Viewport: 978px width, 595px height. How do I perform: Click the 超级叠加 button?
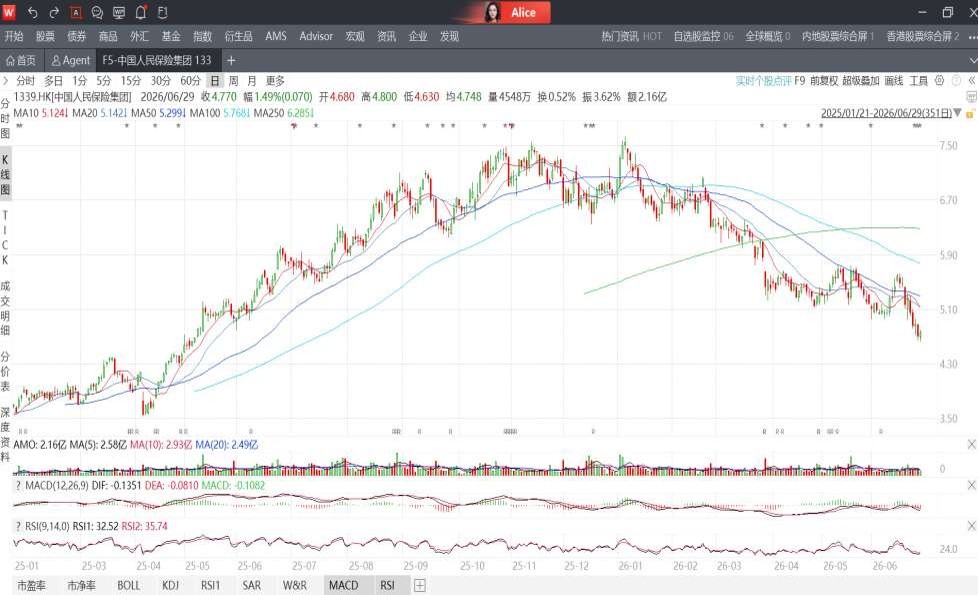click(x=861, y=80)
